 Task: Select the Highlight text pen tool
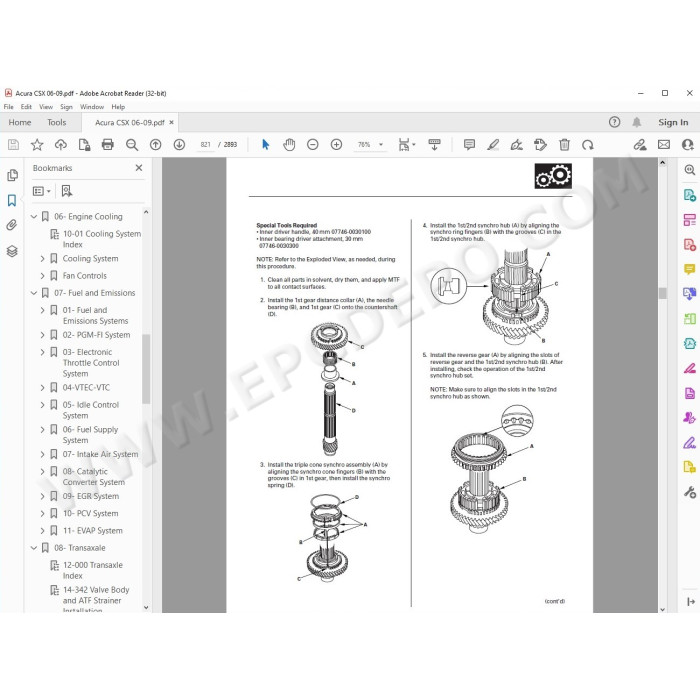(493, 145)
